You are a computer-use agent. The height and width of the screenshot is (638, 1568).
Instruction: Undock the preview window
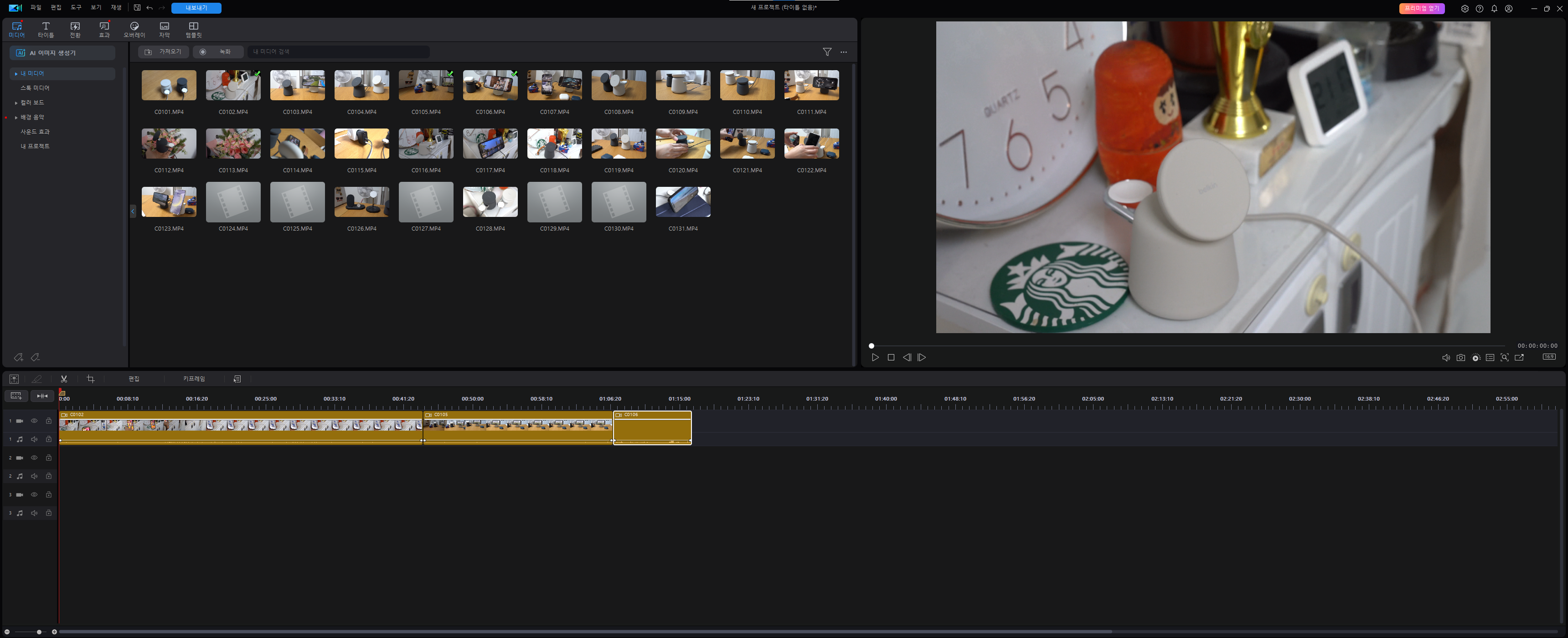pos(1519,357)
